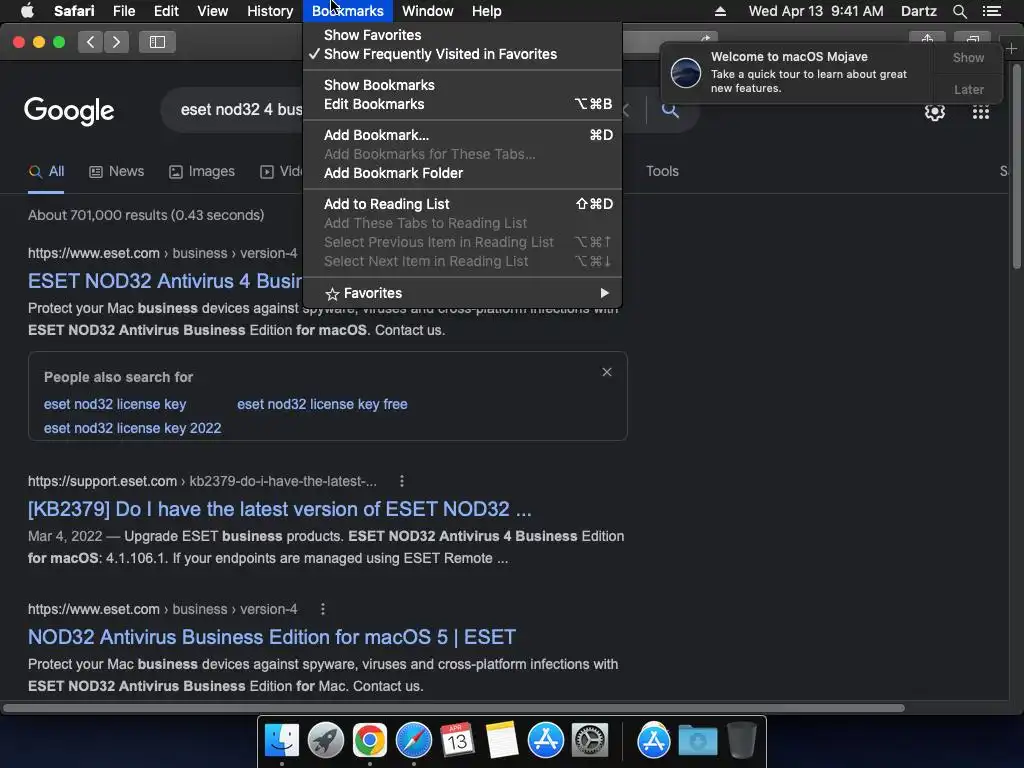The image size is (1024, 768).
Task: Open the Google apps grid
Action: click(x=980, y=112)
